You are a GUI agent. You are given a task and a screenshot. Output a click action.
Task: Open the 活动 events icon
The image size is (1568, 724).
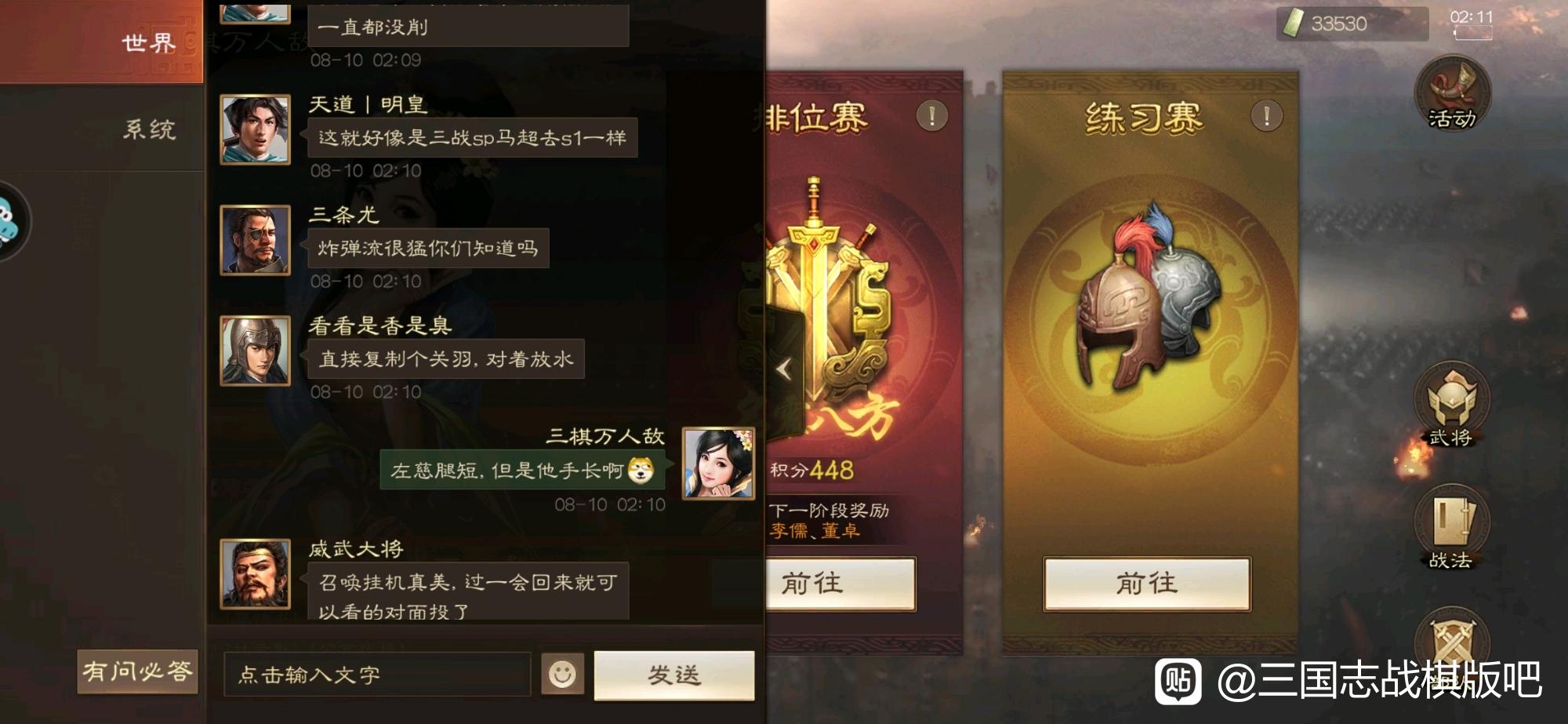pyautogui.click(x=1452, y=93)
